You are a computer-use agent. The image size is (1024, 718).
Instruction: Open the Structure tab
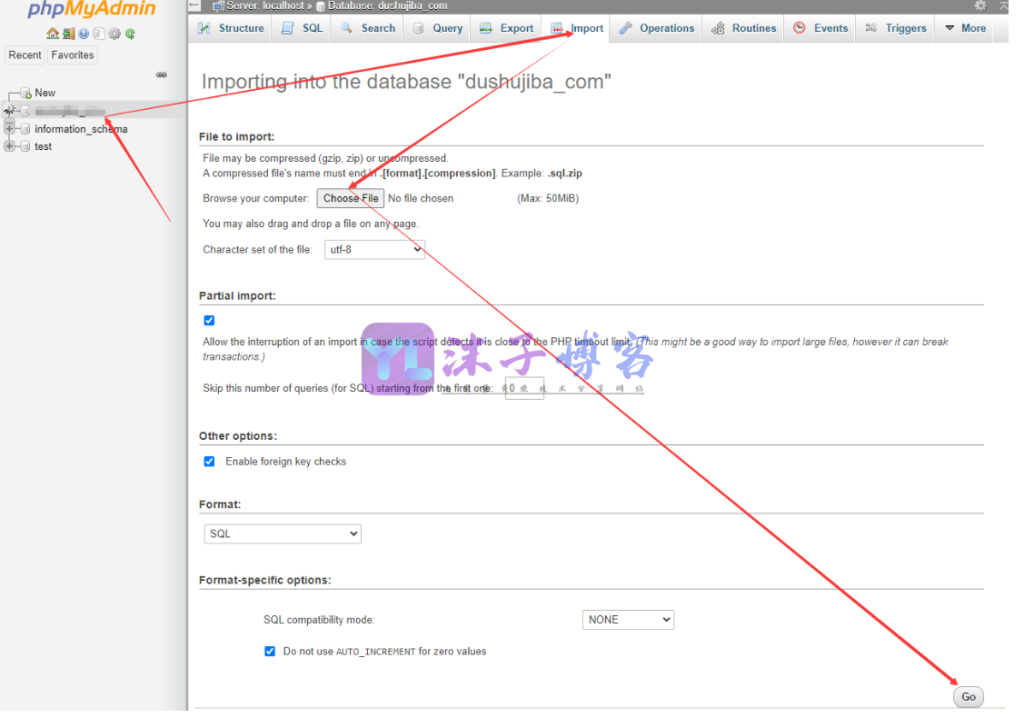232,28
